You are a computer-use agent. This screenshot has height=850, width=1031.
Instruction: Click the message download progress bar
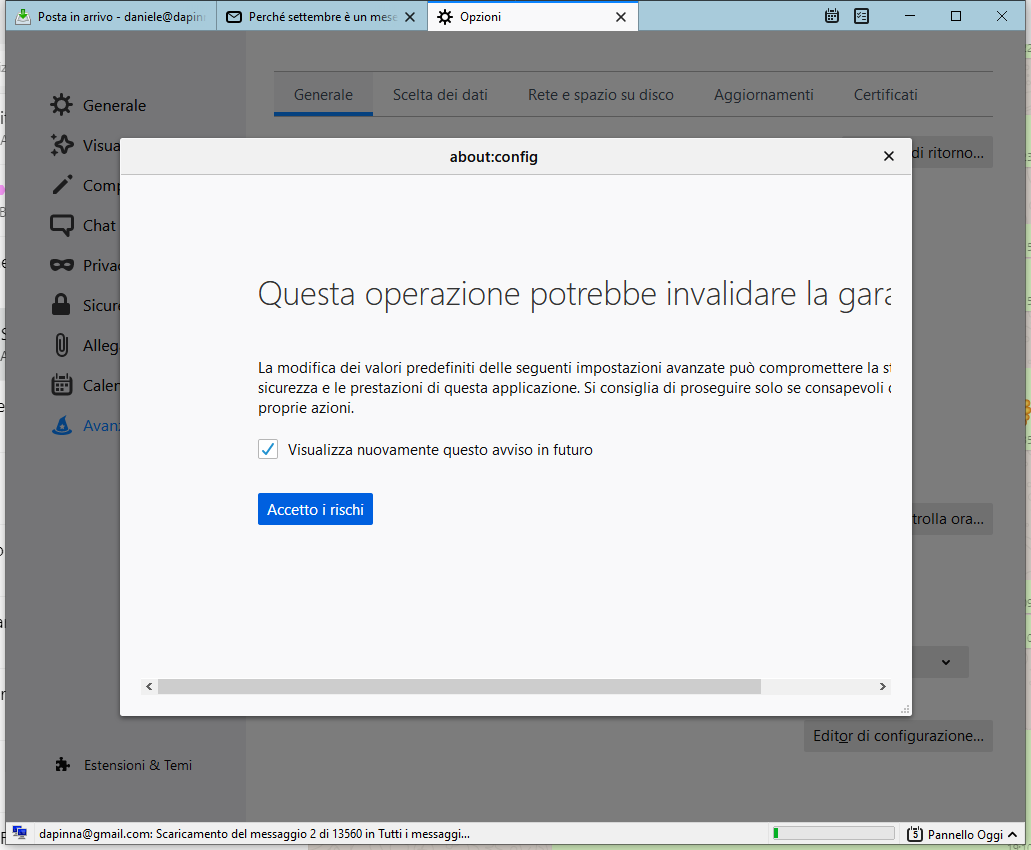click(833, 833)
